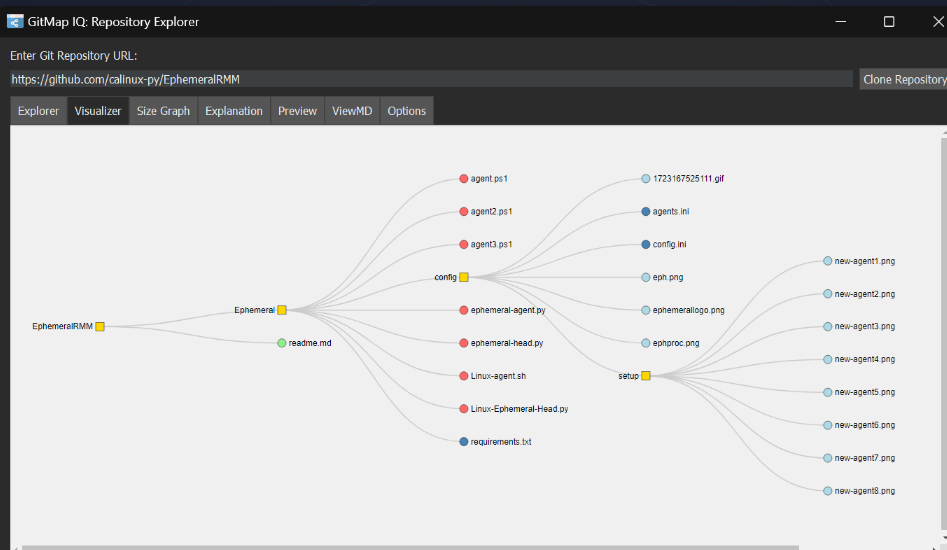947x550 pixels.
Task: Select the new-agent3.png node circle
Action: (827, 327)
